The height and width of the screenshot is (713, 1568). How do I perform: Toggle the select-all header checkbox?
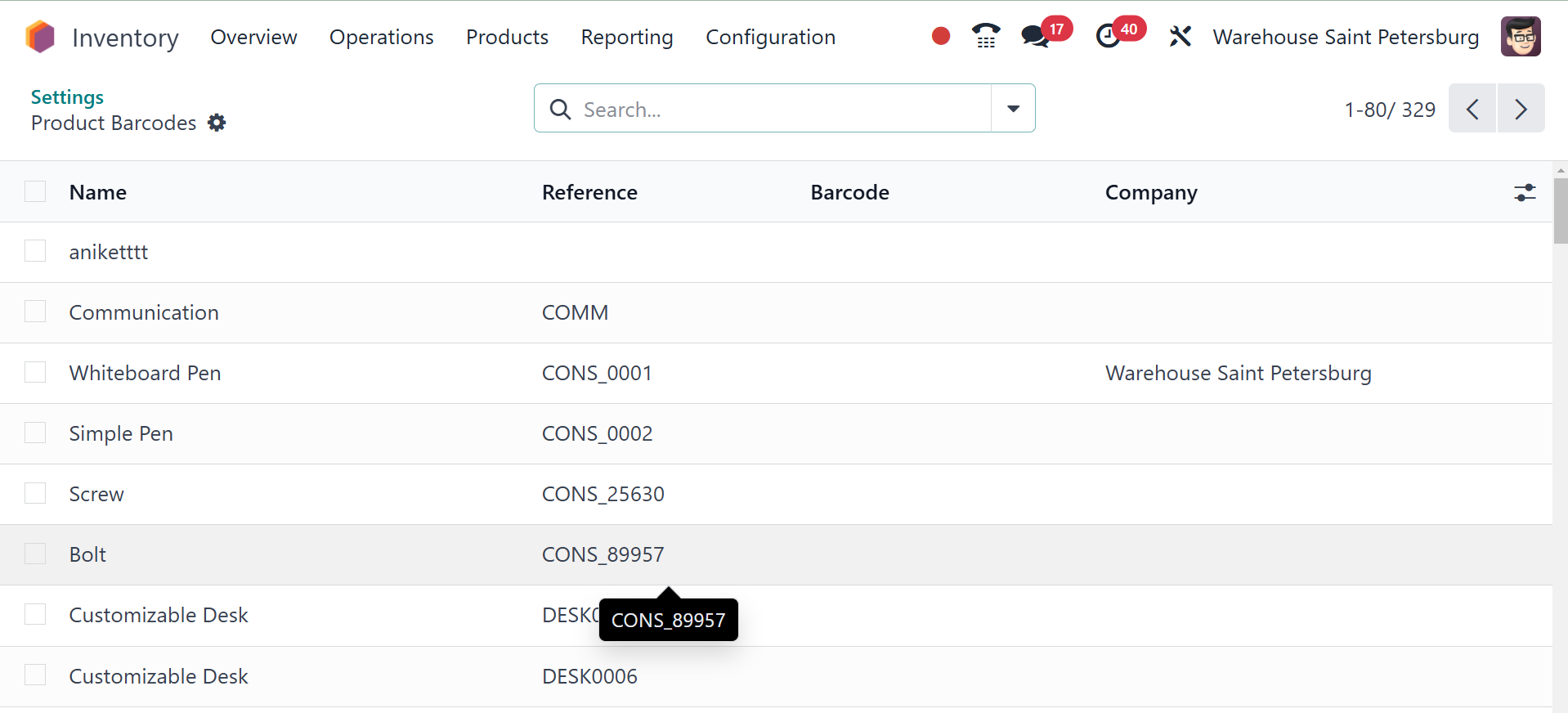click(35, 191)
